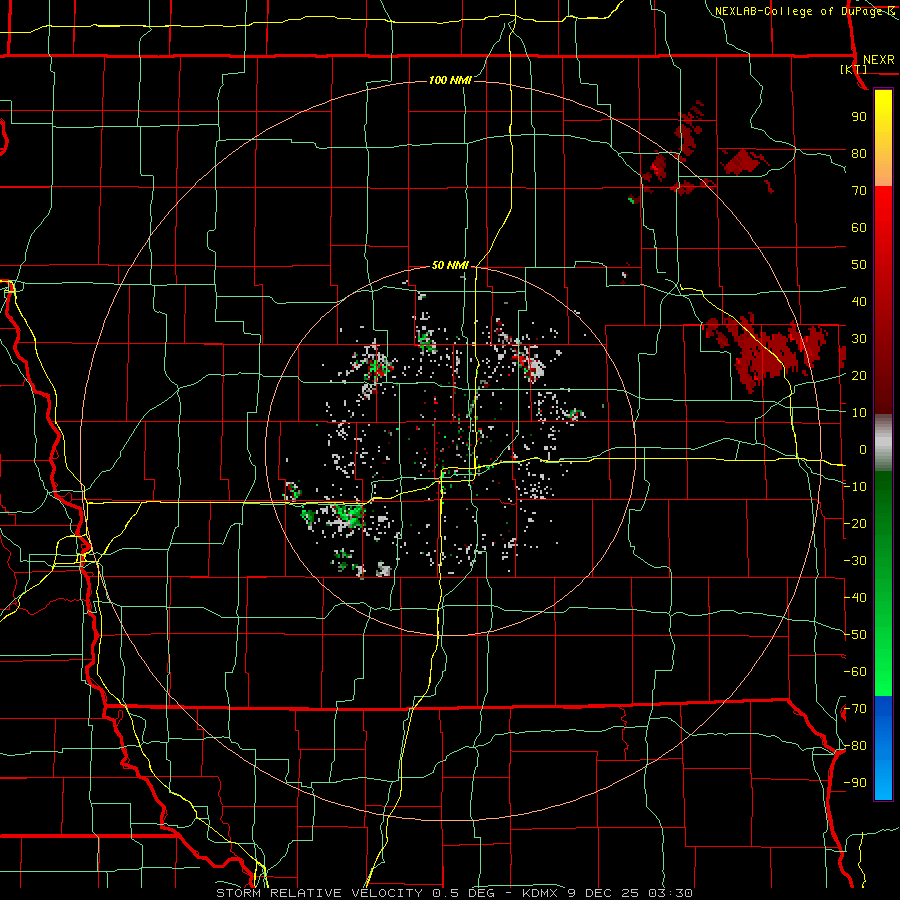Image resolution: width=900 pixels, height=900 pixels.
Task: Select the "-90" value on the velocity scale
Action: [855, 783]
